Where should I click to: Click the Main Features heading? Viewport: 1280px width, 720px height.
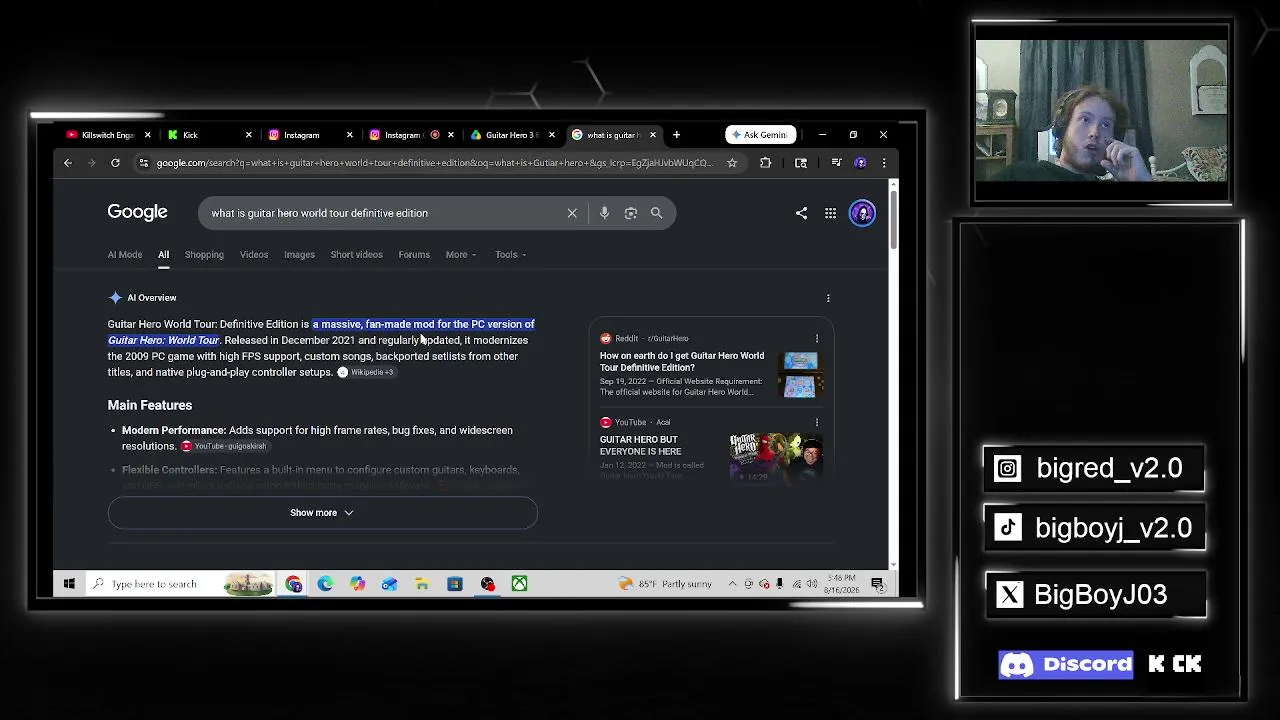click(150, 405)
